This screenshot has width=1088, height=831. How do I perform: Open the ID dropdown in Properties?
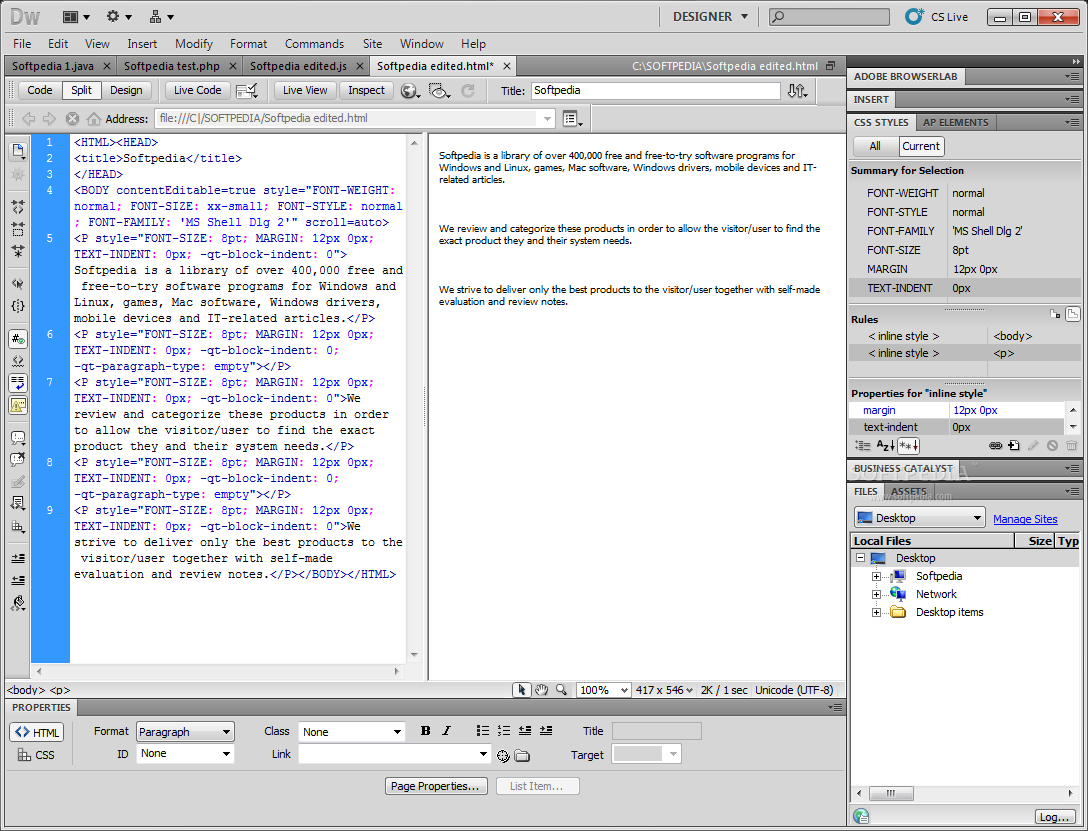(185, 753)
